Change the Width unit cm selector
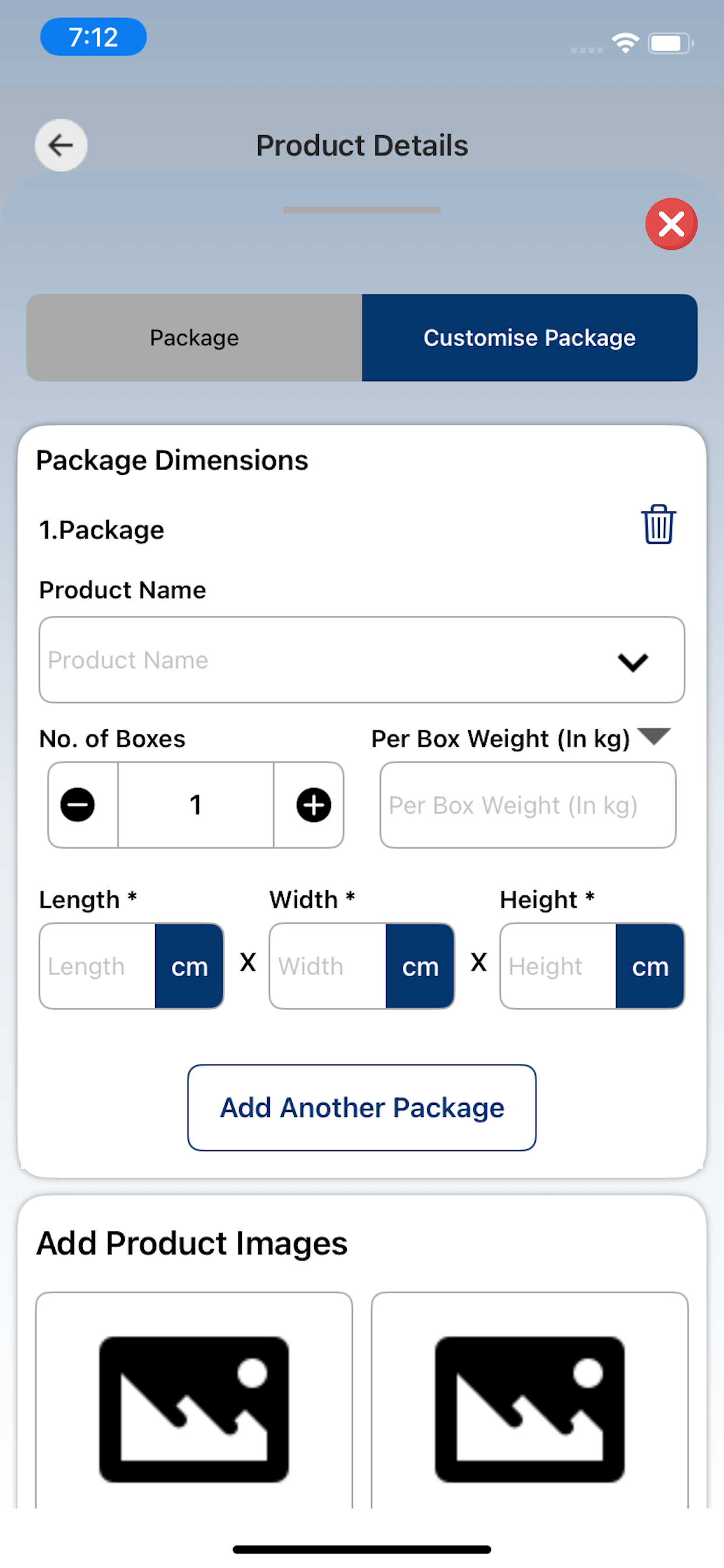Screen dimensions: 724x1568 click(x=420, y=966)
